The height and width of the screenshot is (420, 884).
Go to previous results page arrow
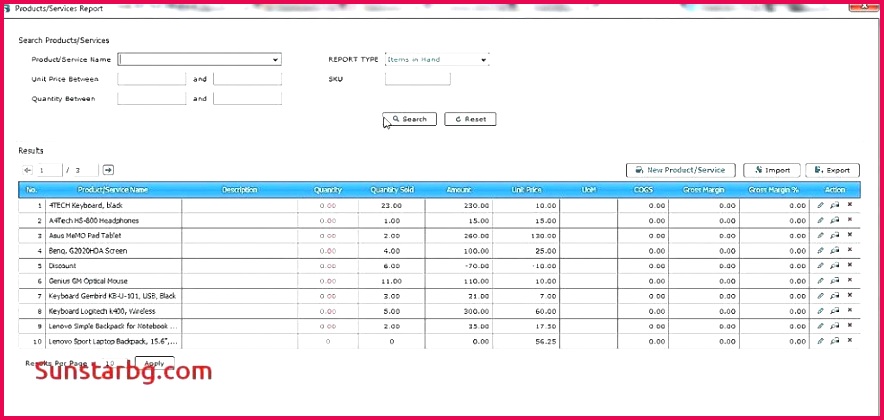coord(28,170)
